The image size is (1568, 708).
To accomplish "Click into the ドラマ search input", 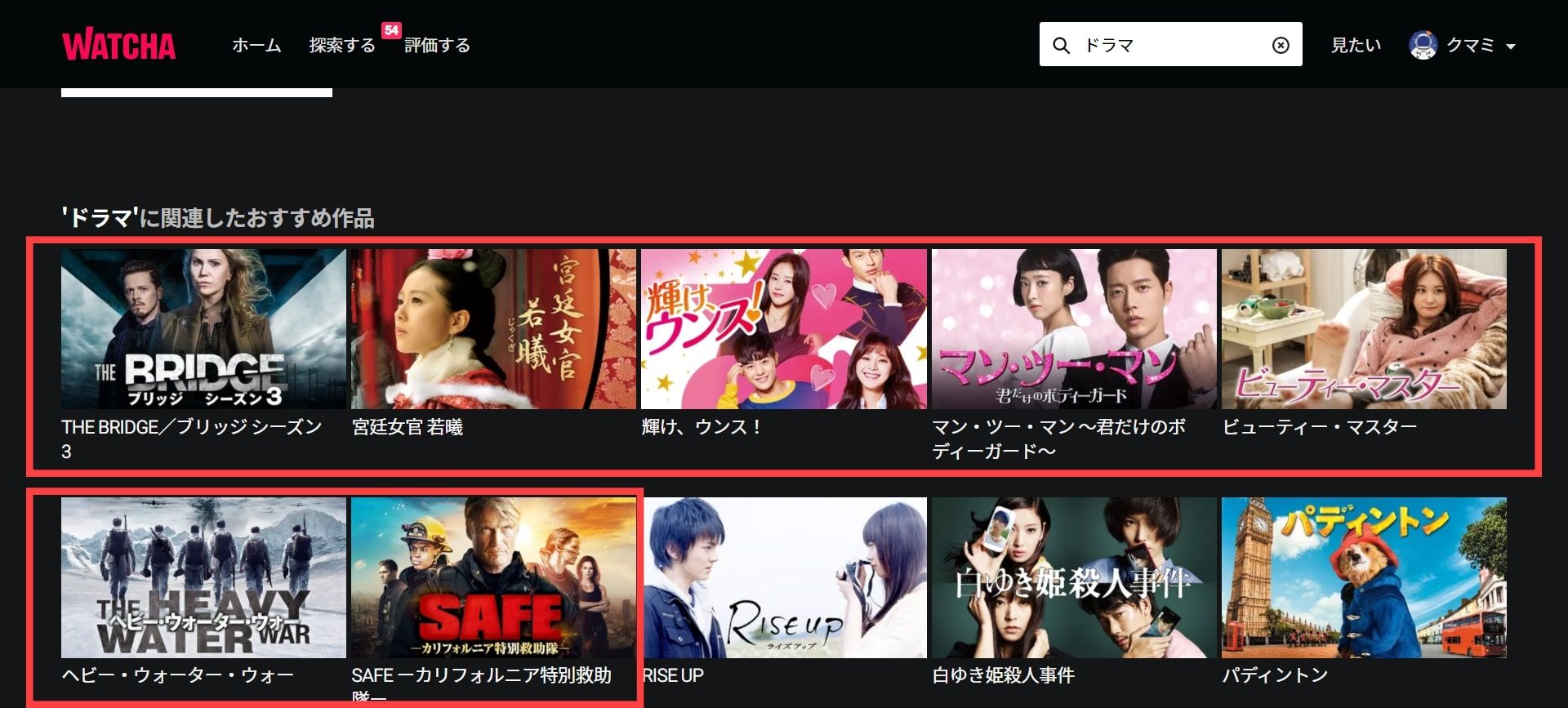I will (1172, 46).
